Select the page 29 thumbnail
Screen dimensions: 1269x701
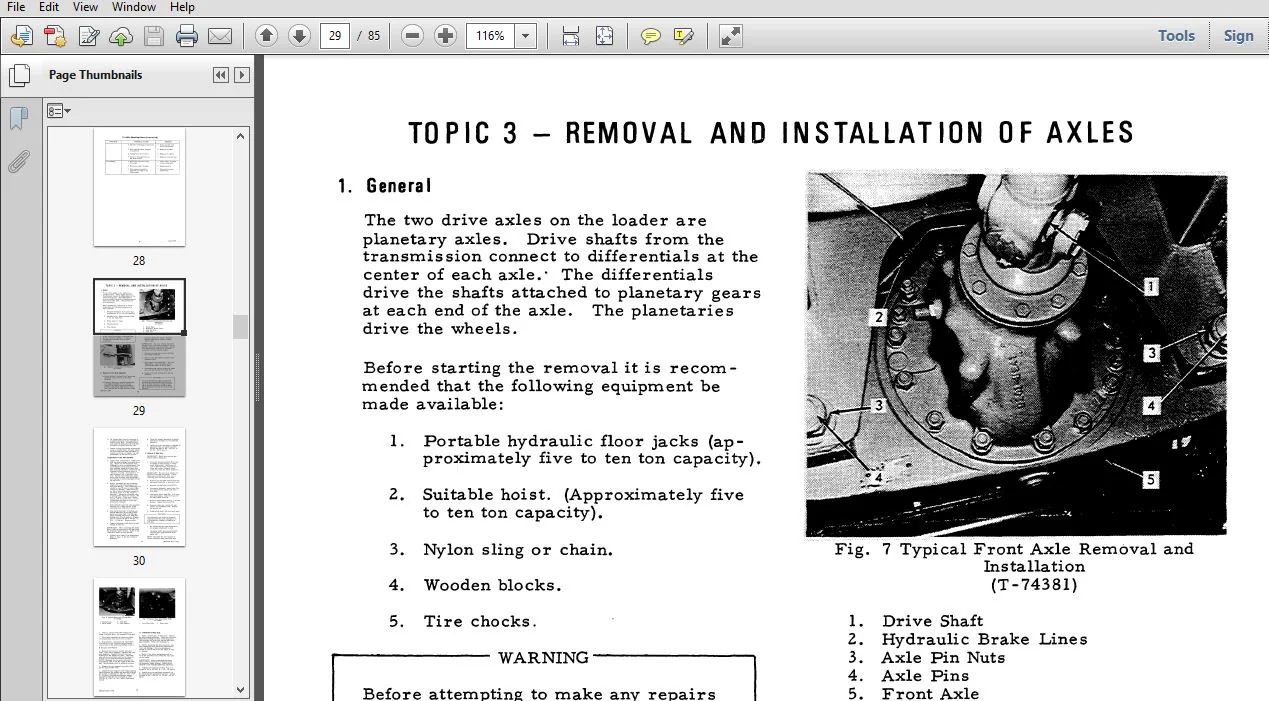(139, 337)
